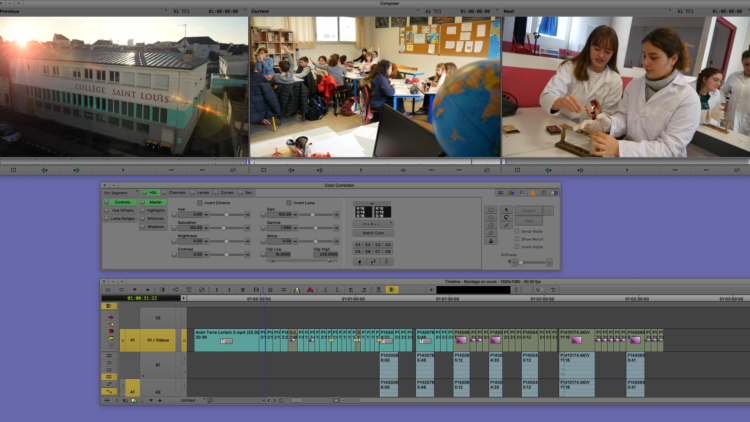This screenshot has height=422, width=750.
Task: Enable the Invert Chroma checkbox
Action: click(x=200, y=202)
